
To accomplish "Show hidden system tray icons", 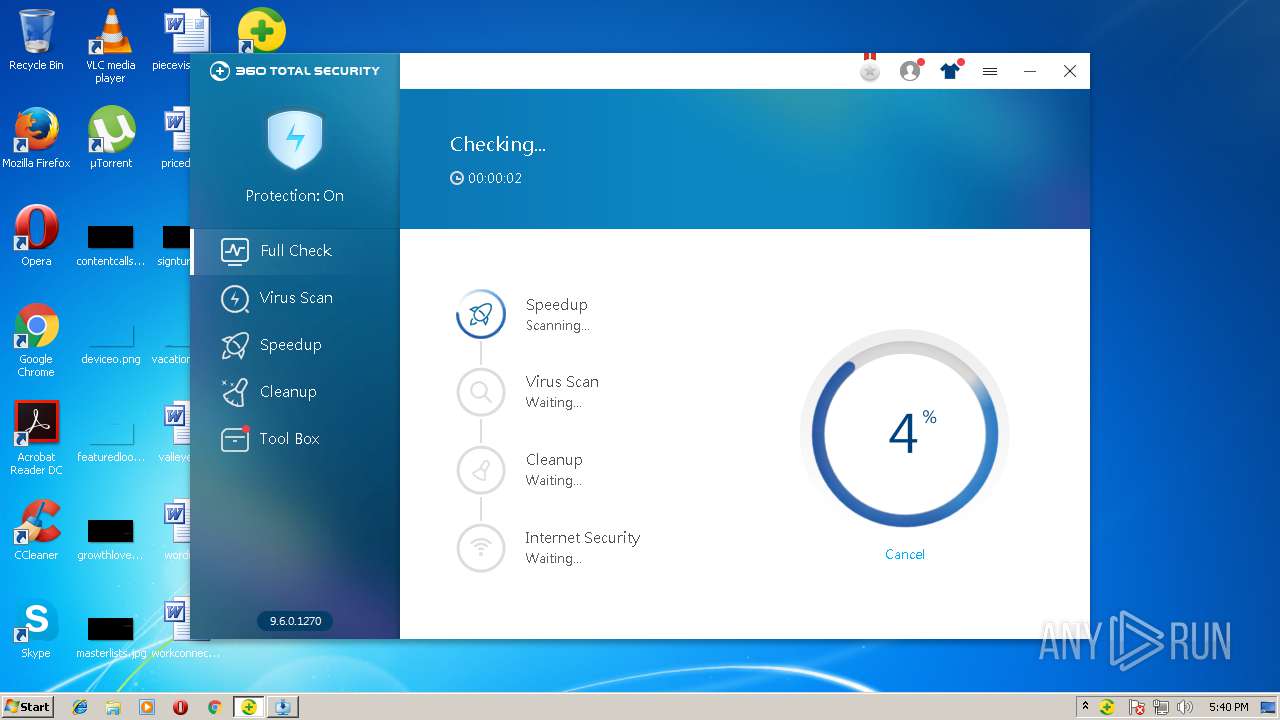I will click(1085, 707).
